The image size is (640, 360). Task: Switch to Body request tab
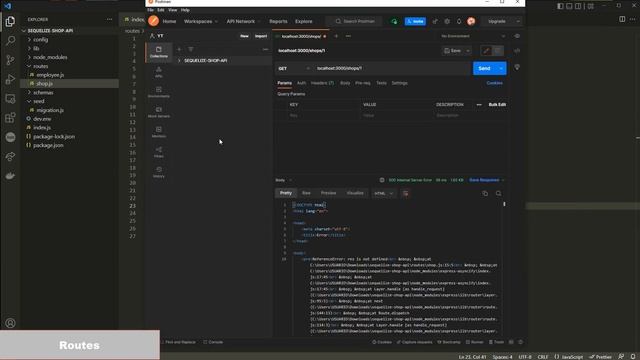(x=345, y=83)
